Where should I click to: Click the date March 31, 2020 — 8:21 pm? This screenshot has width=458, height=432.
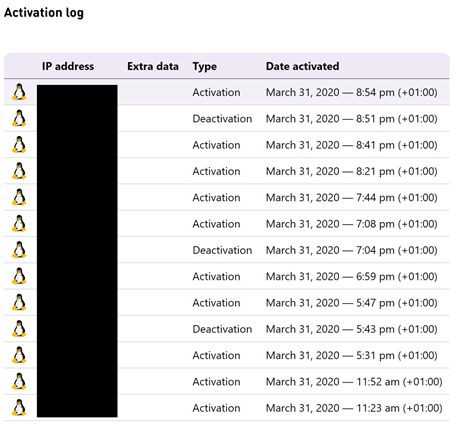coord(352,171)
